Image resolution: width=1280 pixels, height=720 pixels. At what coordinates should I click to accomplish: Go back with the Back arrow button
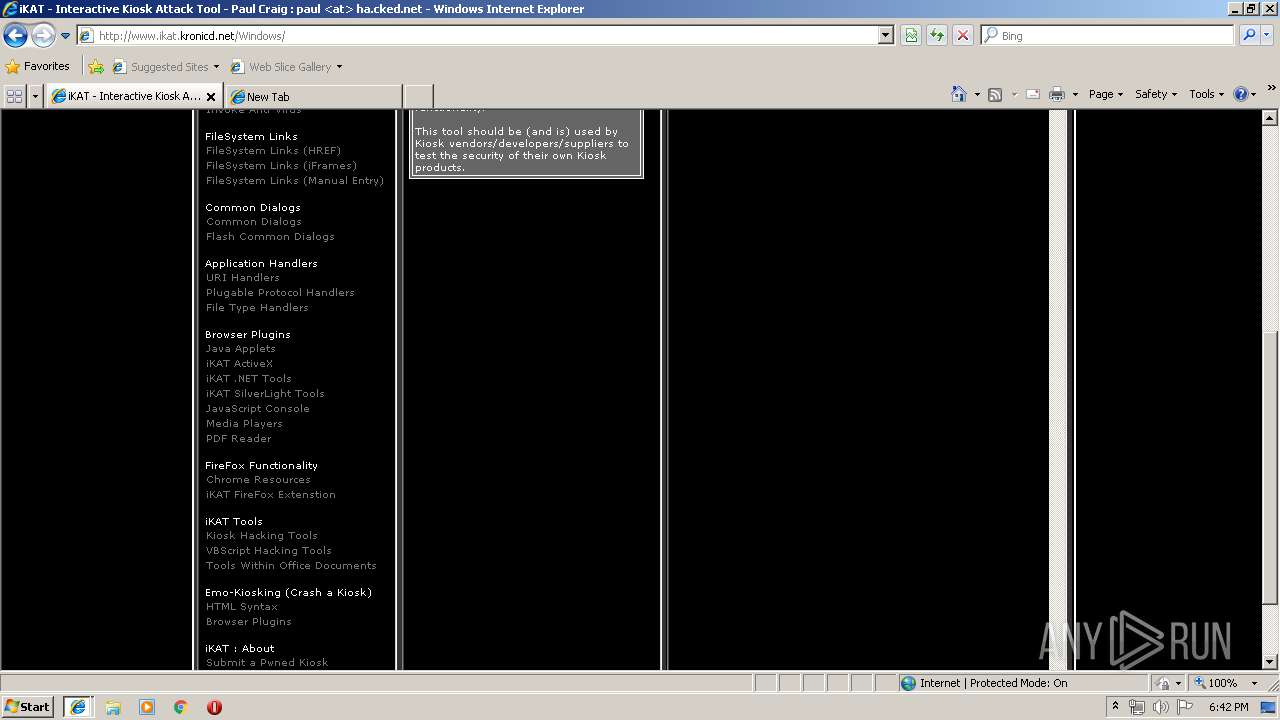click(x=15, y=36)
